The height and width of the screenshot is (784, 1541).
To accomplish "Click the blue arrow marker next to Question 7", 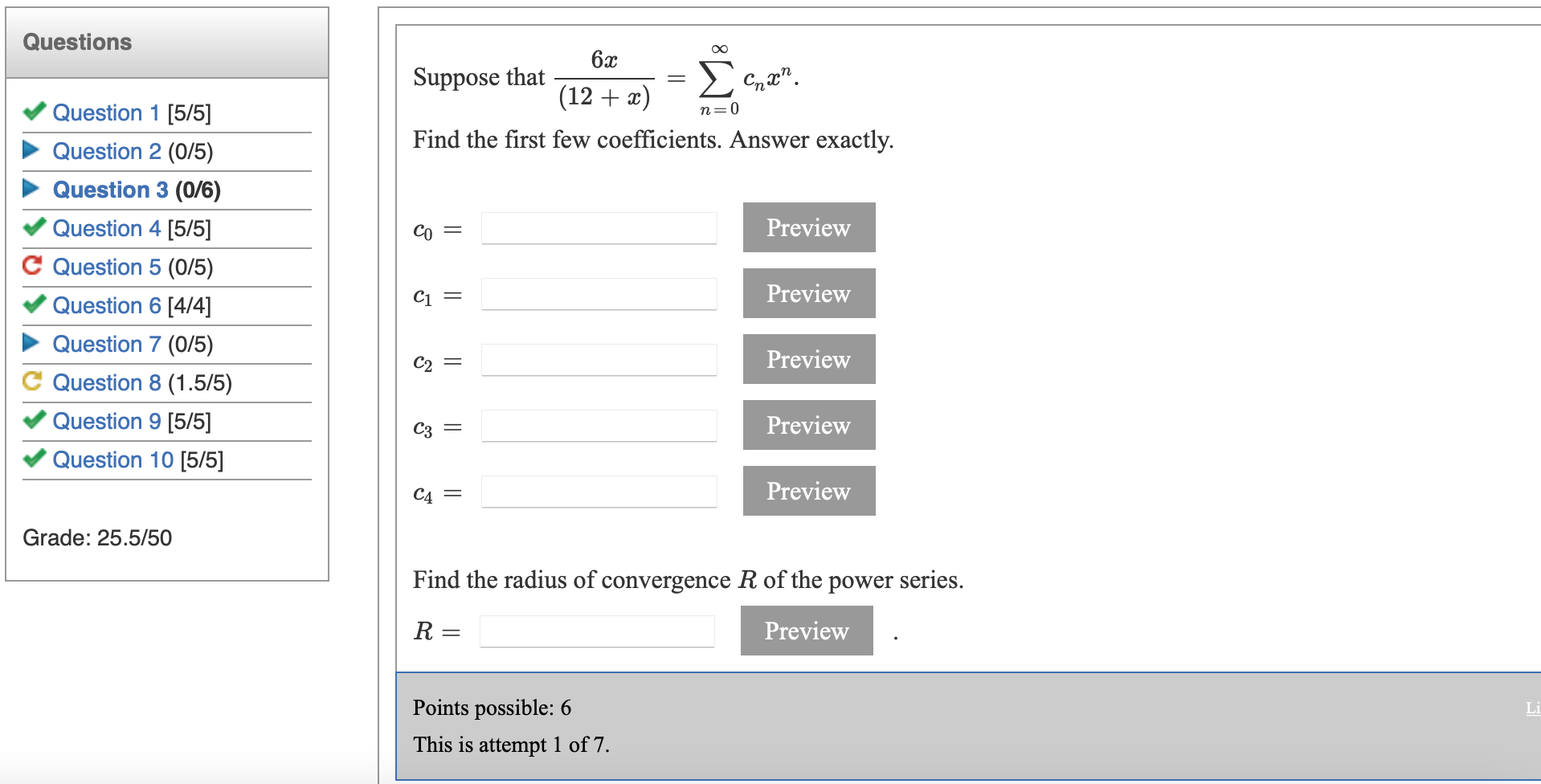I will click(x=31, y=343).
